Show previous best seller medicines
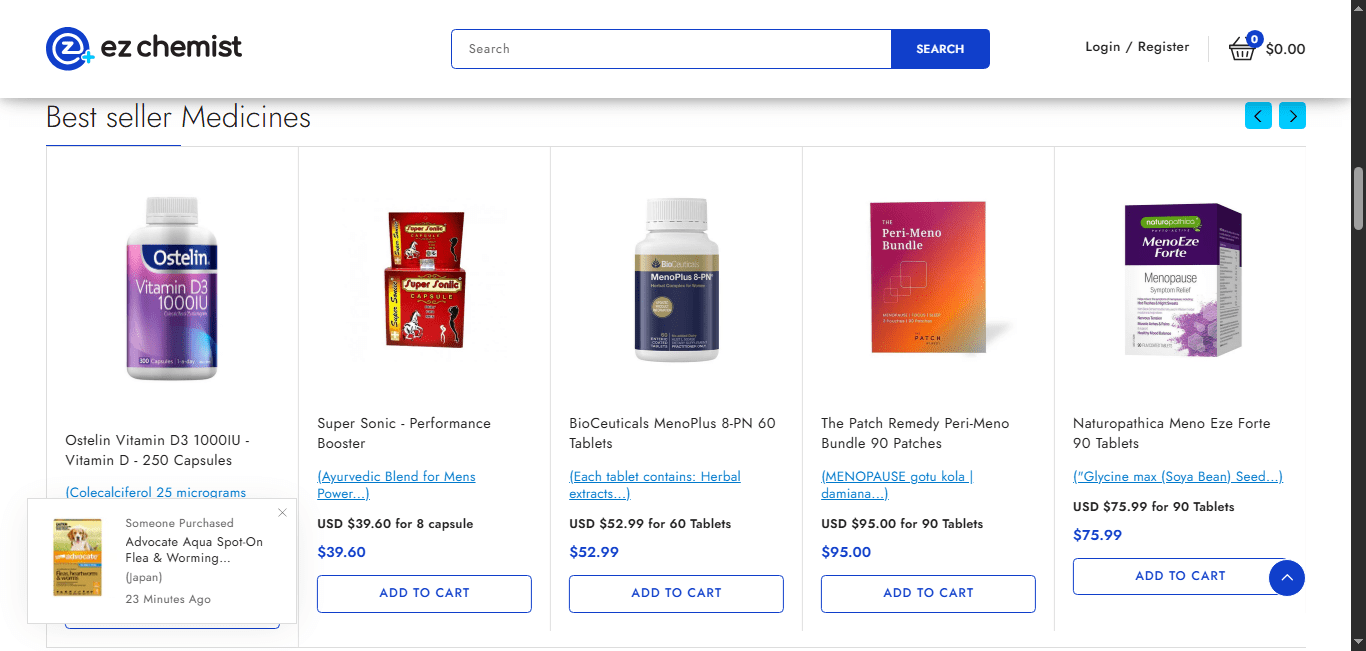 click(1258, 116)
